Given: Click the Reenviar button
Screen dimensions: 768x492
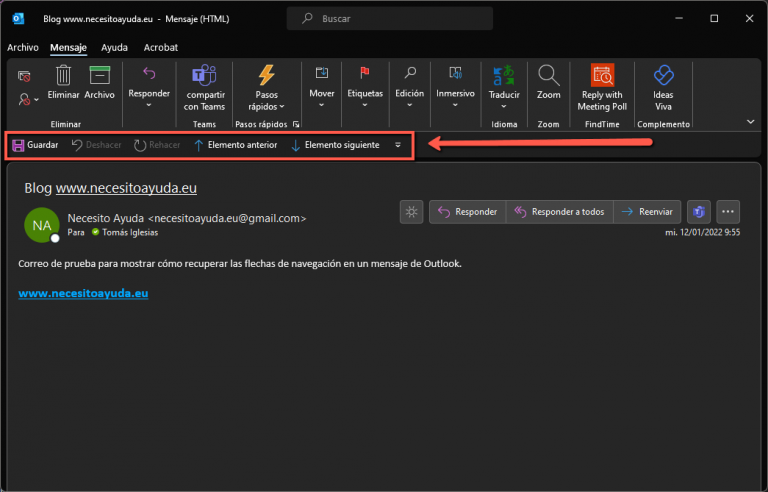Looking at the screenshot, I should (647, 212).
